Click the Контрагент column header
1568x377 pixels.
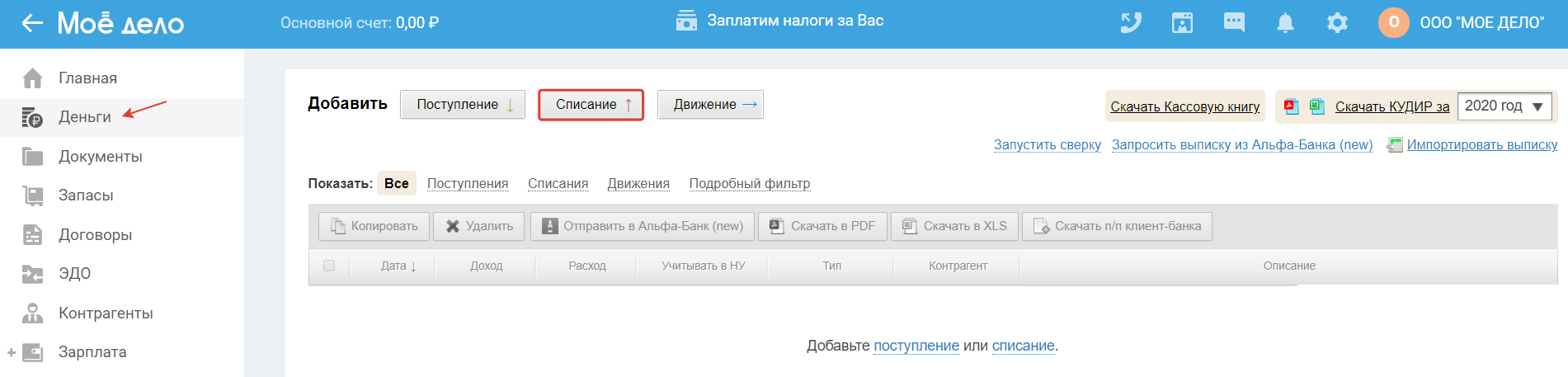coord(958,266)
